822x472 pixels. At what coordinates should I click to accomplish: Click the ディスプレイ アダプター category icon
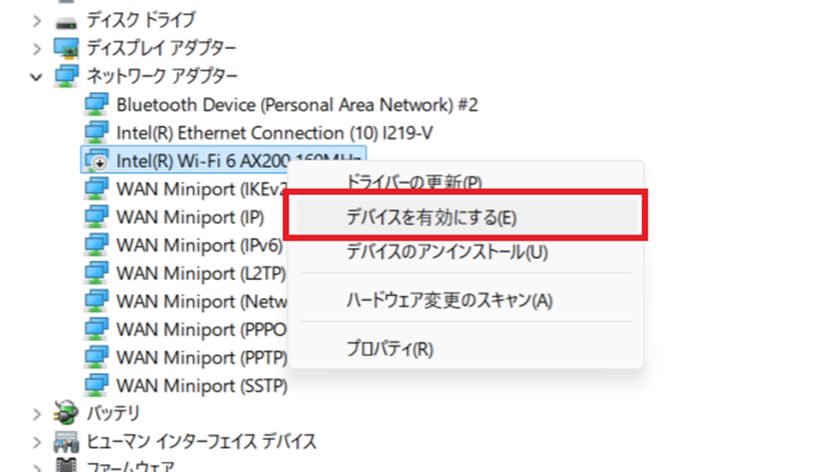[x=67, y=48]
